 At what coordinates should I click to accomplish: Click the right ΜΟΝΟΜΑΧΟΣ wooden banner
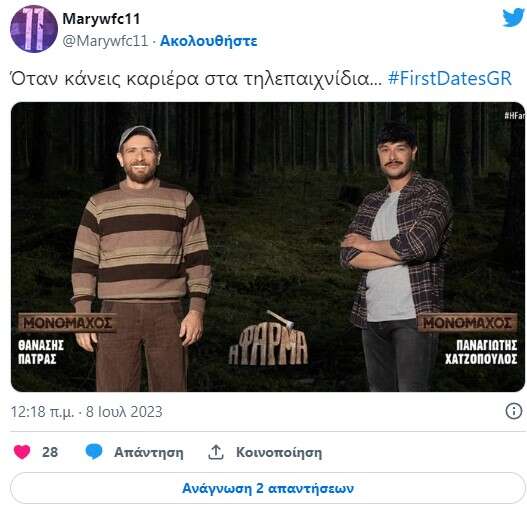point(467,323)
